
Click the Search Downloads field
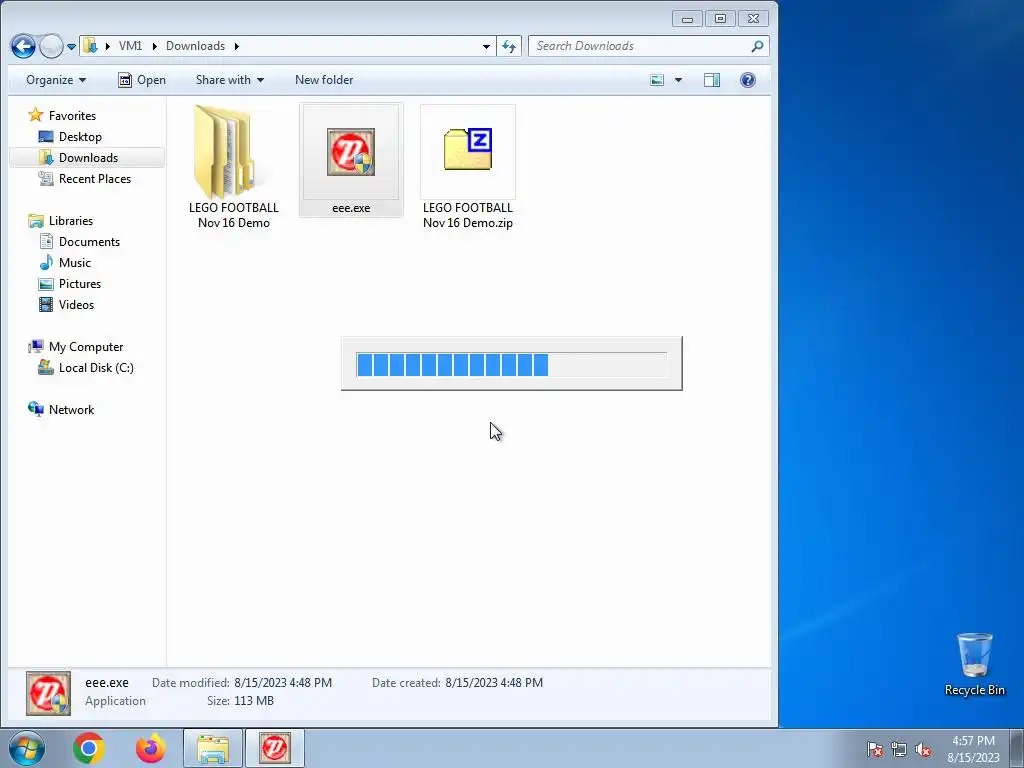point(648,46)
